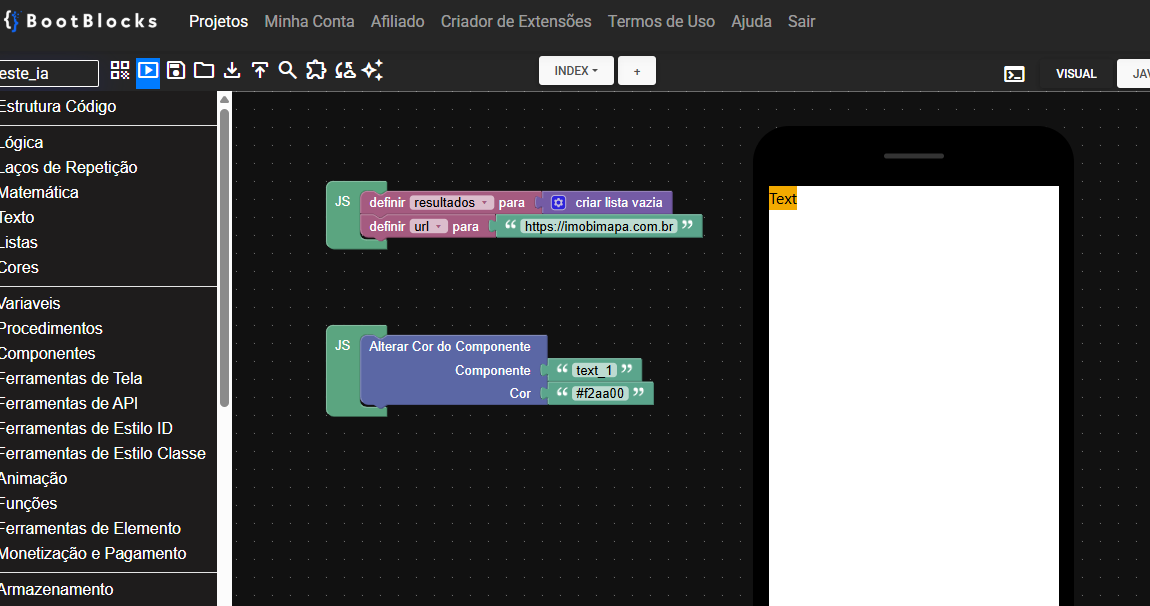
Task: Click the download arrow icon
Action: [232, 70]
